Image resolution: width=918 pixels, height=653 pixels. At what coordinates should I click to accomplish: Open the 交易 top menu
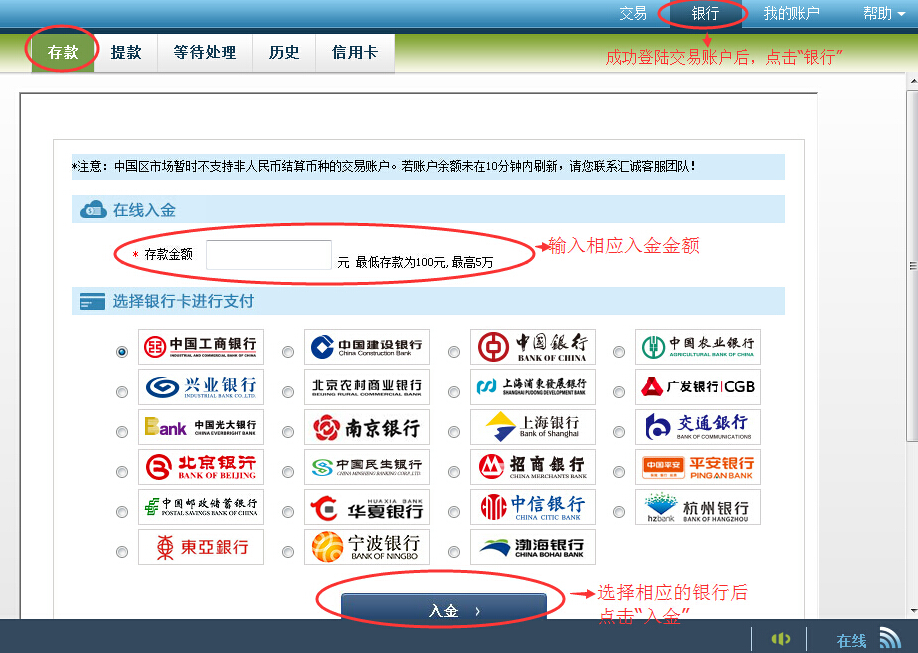[x=633, y=13]
